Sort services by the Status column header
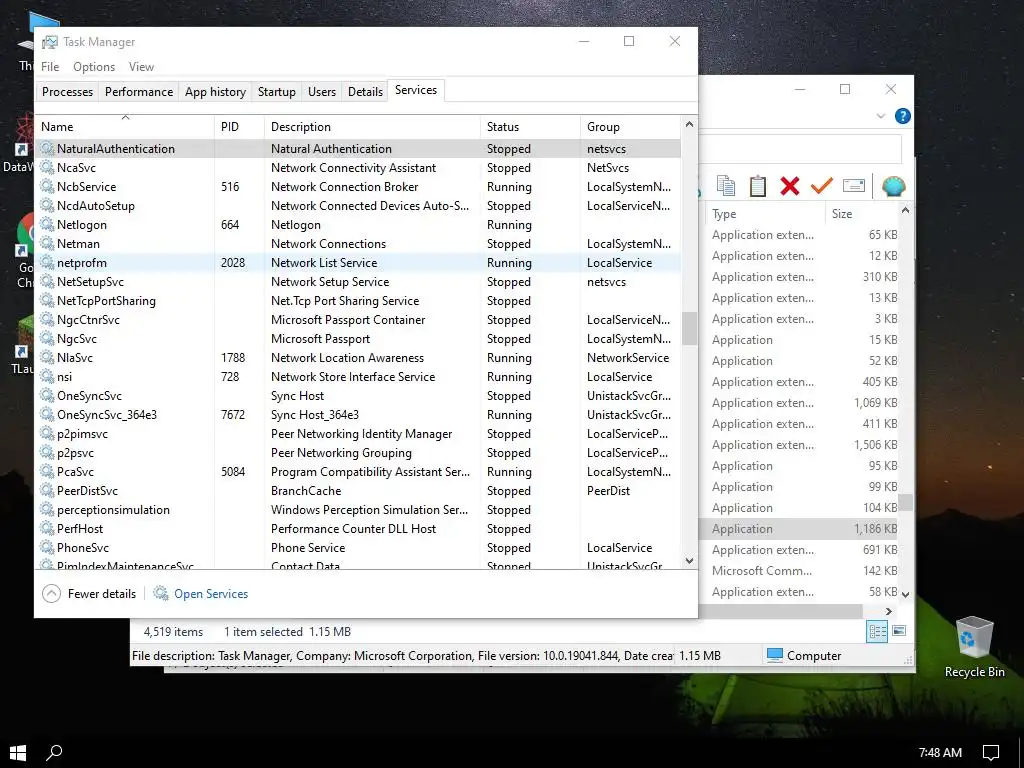The height and width of the screenshot is (768, 1024). 530,127
